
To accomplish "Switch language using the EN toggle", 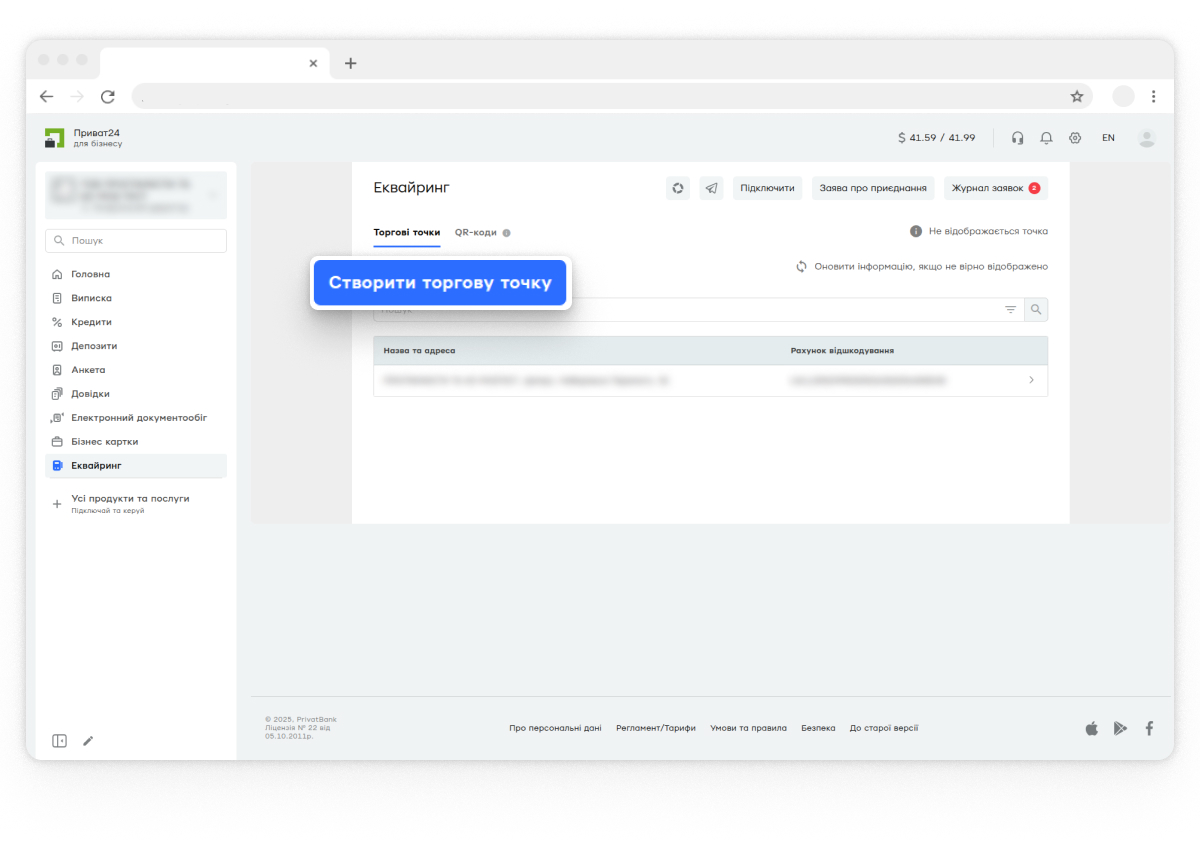I will tap(1108, 138).
